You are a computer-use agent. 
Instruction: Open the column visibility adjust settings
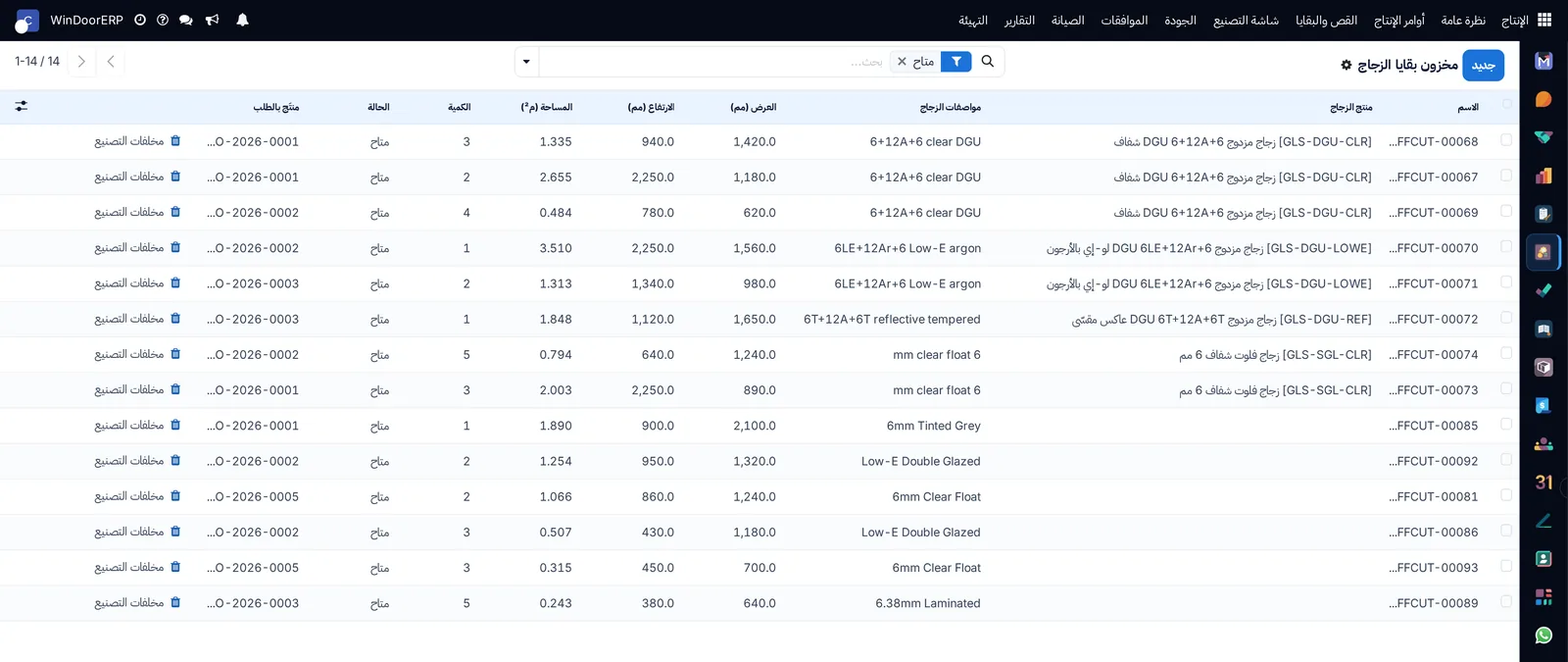coord(22,106)
